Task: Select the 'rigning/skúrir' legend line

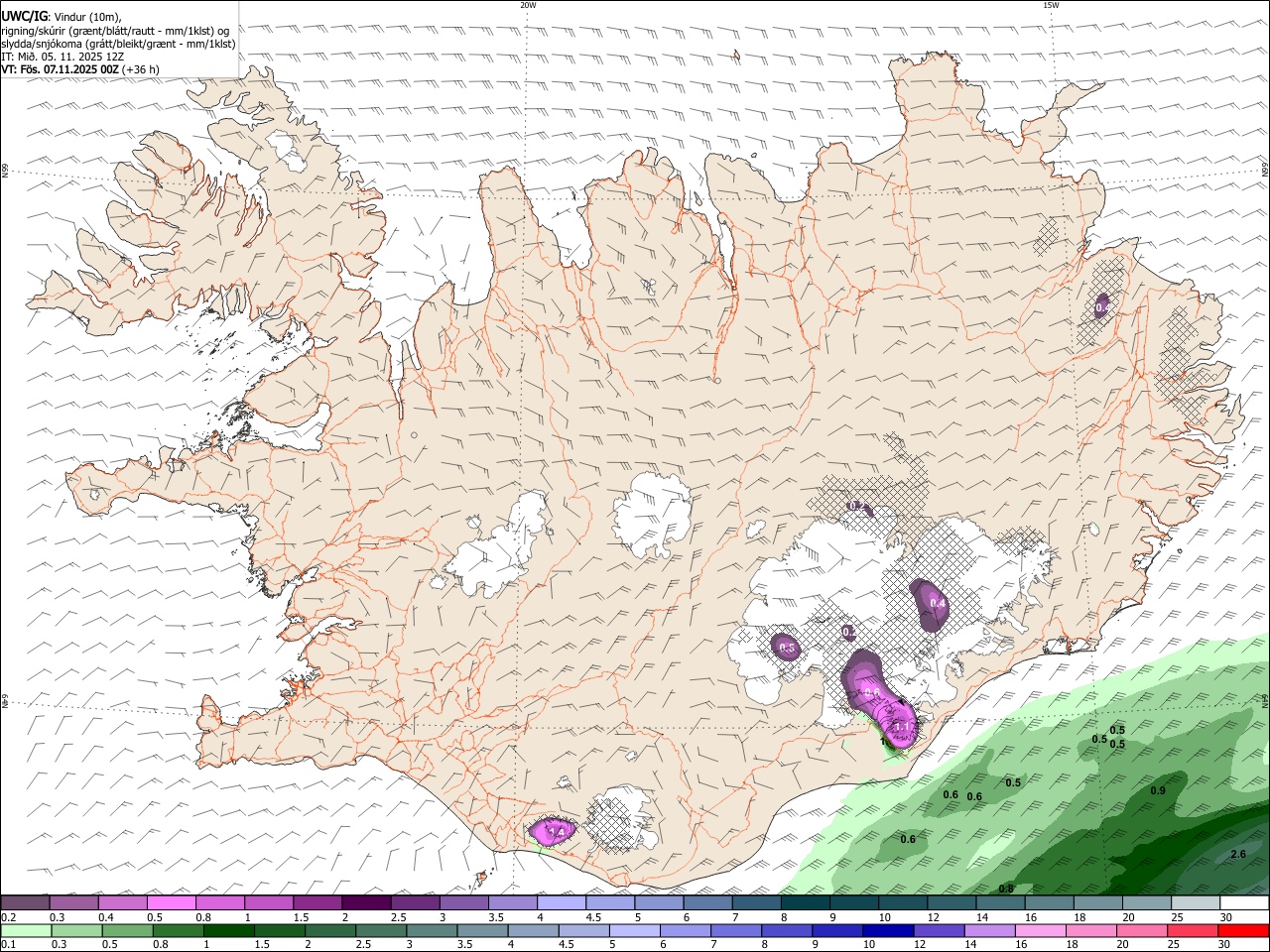Action: pyautogui.click(x=116, y=31)
